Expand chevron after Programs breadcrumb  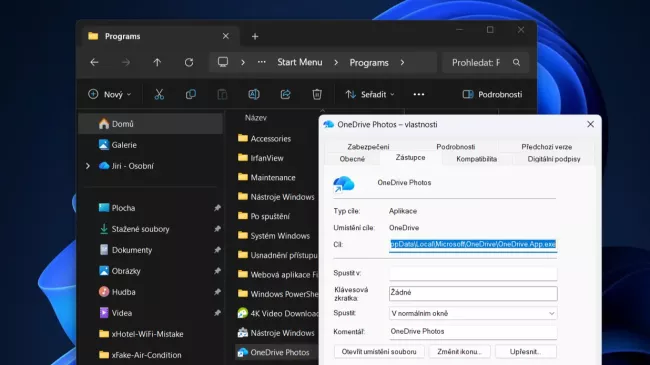(402, 62)
